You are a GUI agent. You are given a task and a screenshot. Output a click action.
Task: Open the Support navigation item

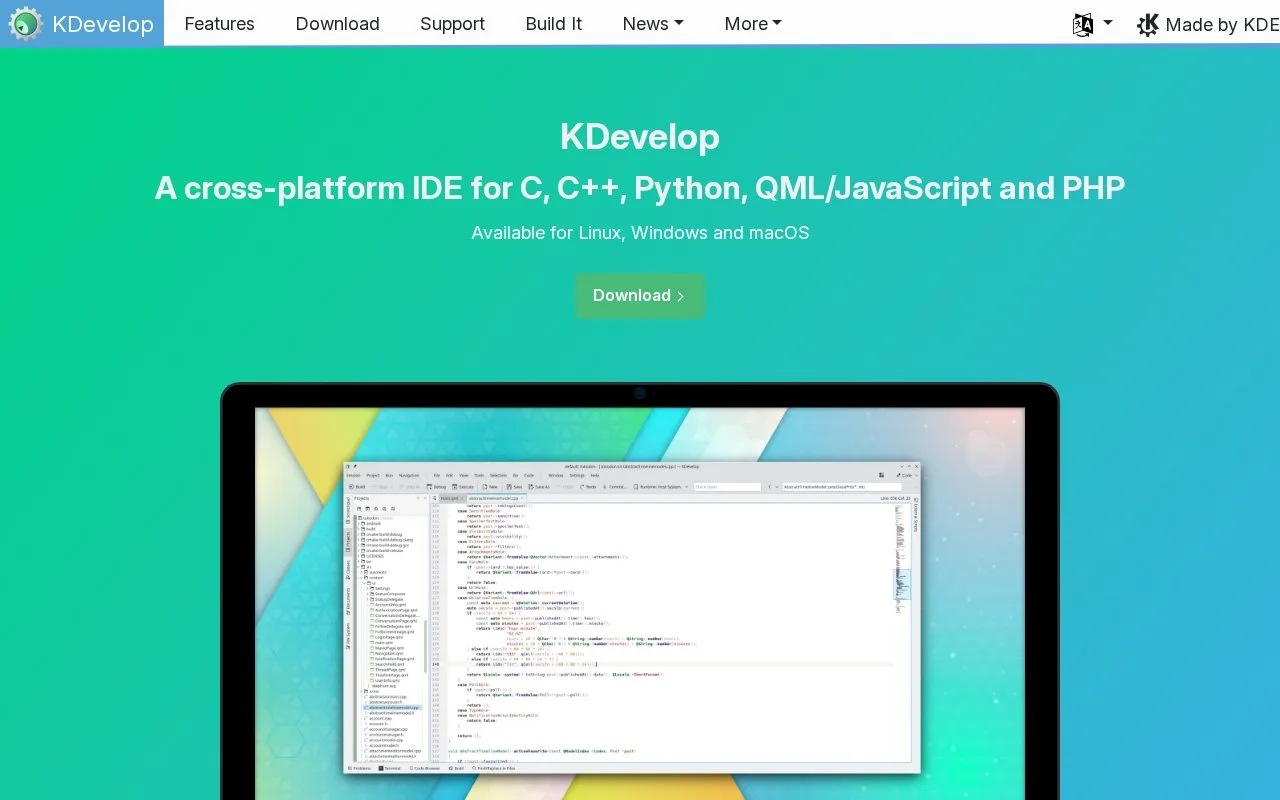(452, 24)
